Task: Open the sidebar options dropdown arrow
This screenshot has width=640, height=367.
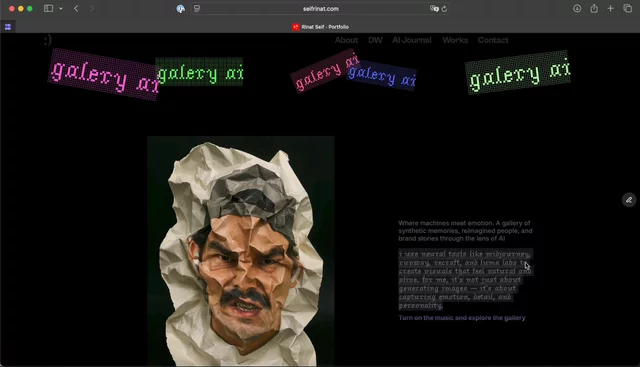Action: tap(61, 9)
